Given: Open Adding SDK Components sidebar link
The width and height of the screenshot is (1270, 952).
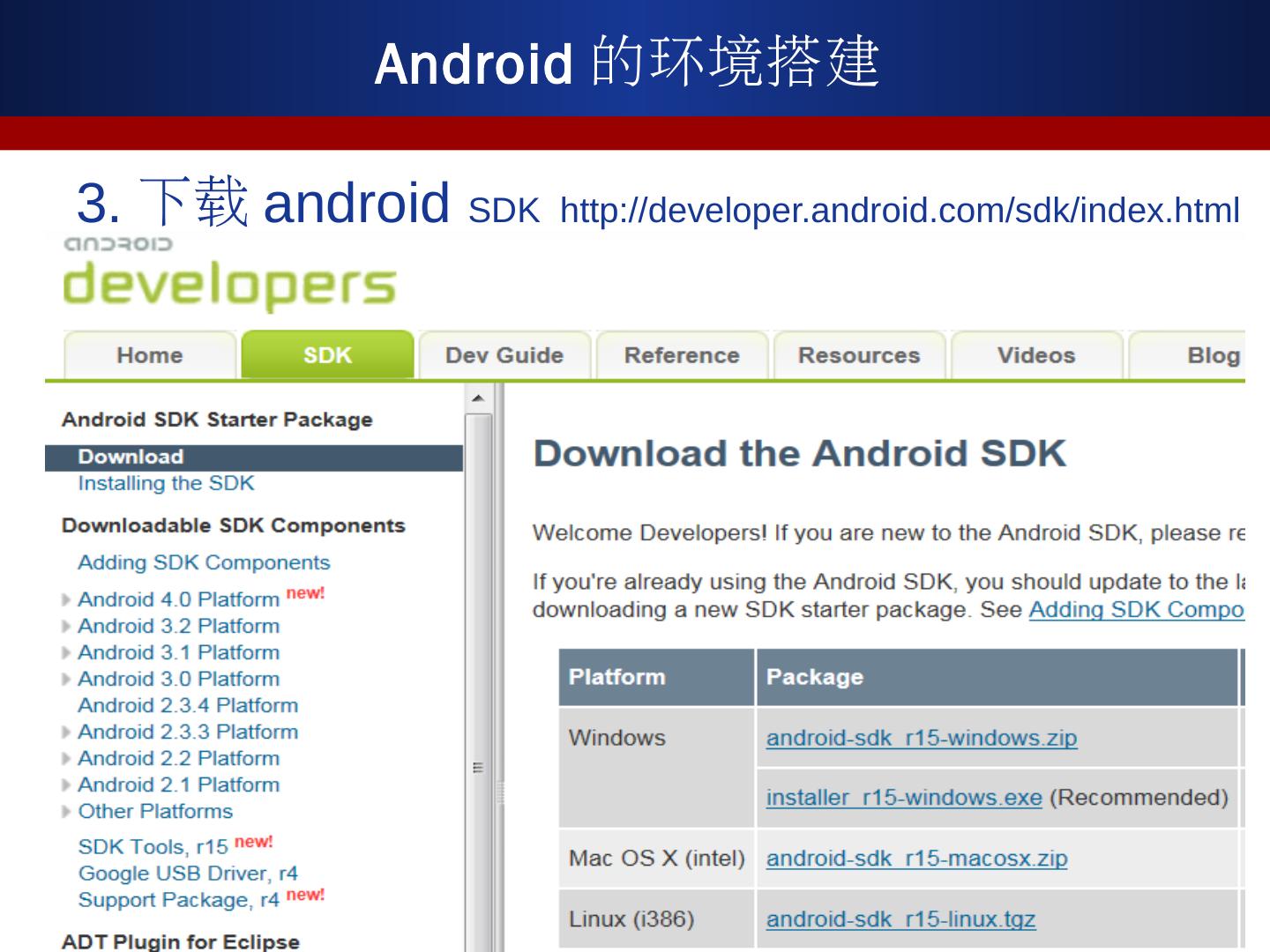Looking at the screenshot, I should coord(204,562).
